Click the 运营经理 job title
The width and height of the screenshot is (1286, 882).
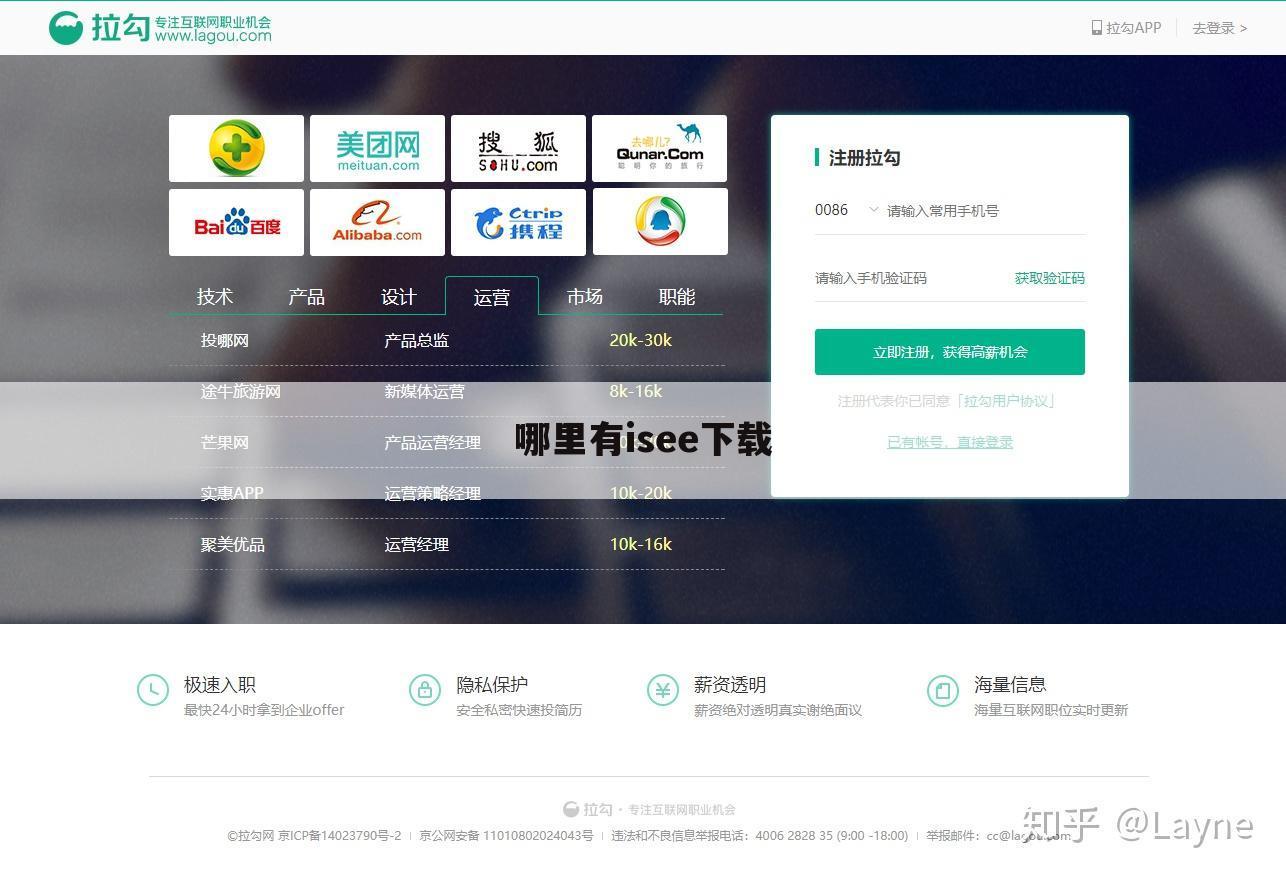tap(417, 544)
